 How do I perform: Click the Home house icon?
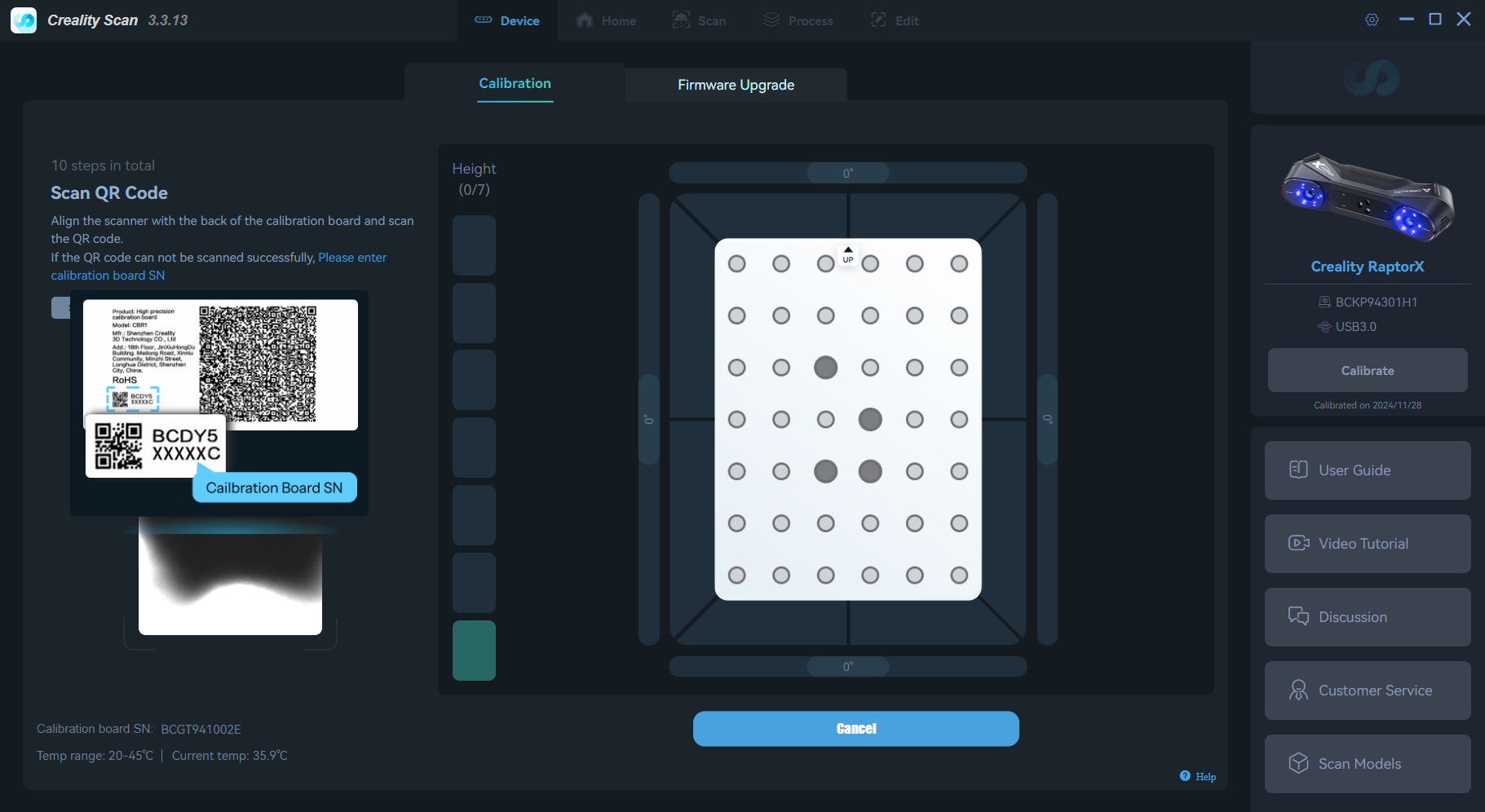coord(585,20)
